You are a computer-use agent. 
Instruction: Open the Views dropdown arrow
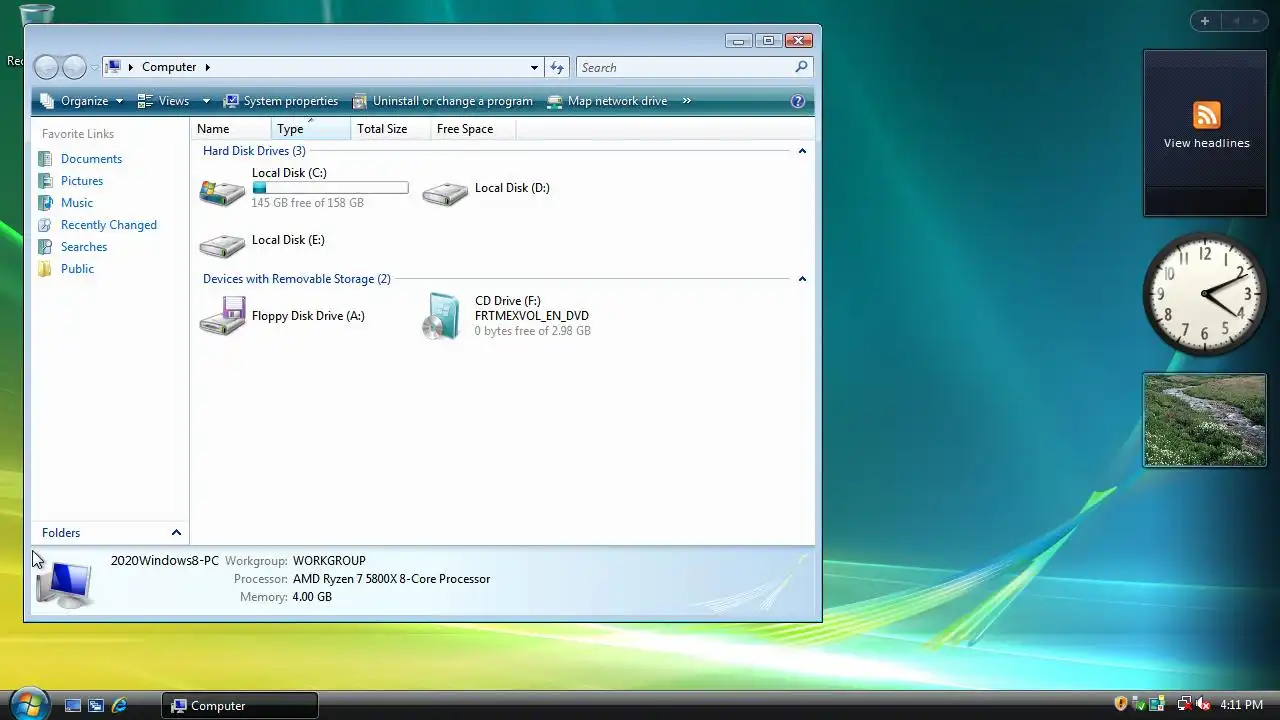pos(206,101)
